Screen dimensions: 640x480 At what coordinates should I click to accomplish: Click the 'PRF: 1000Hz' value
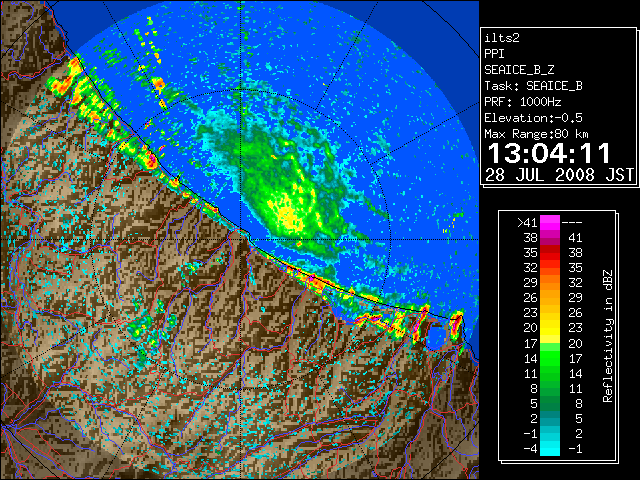pyautogui.click(x=523, y=102)
